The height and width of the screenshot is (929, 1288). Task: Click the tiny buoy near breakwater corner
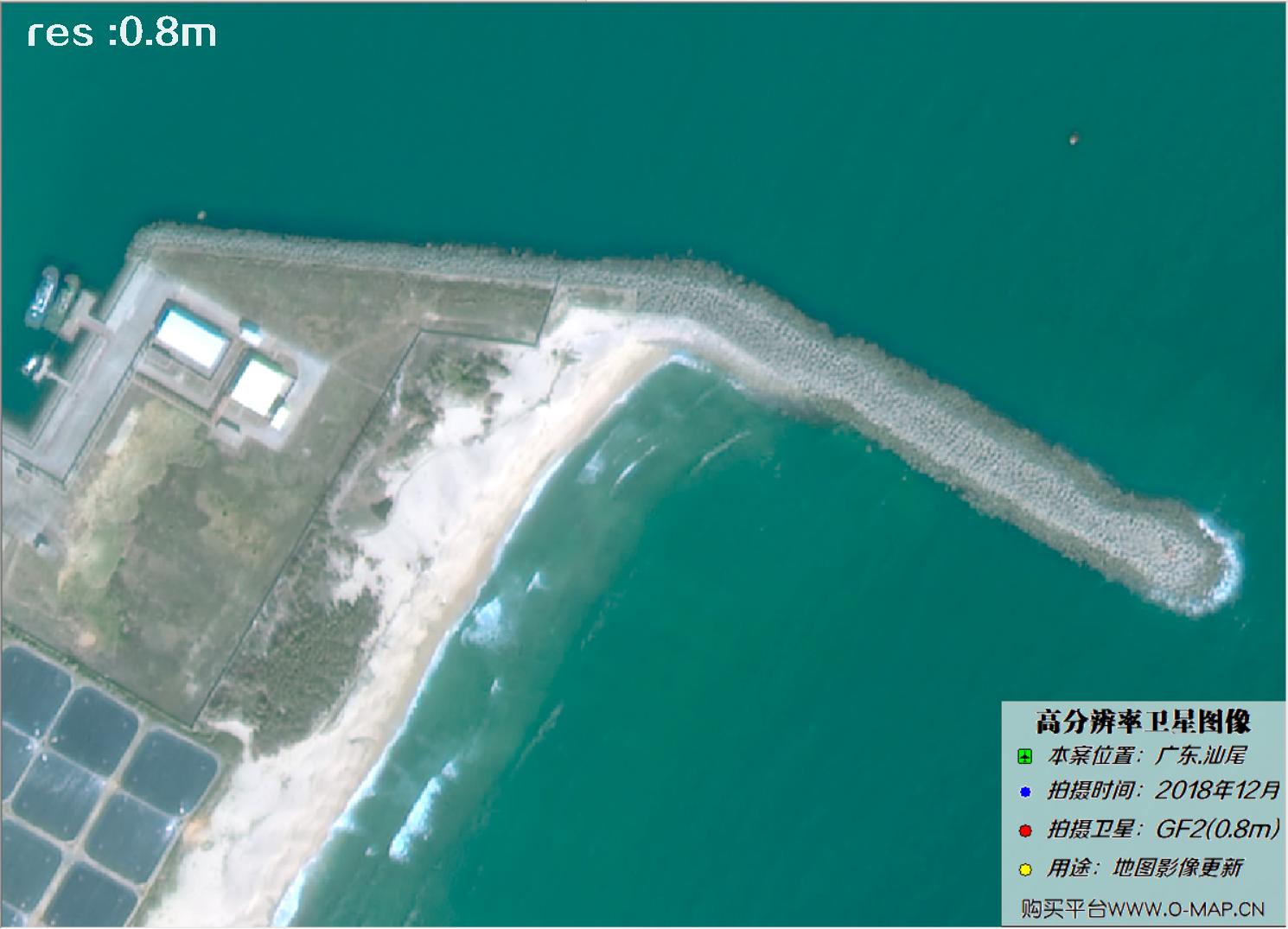pos(201,216)
